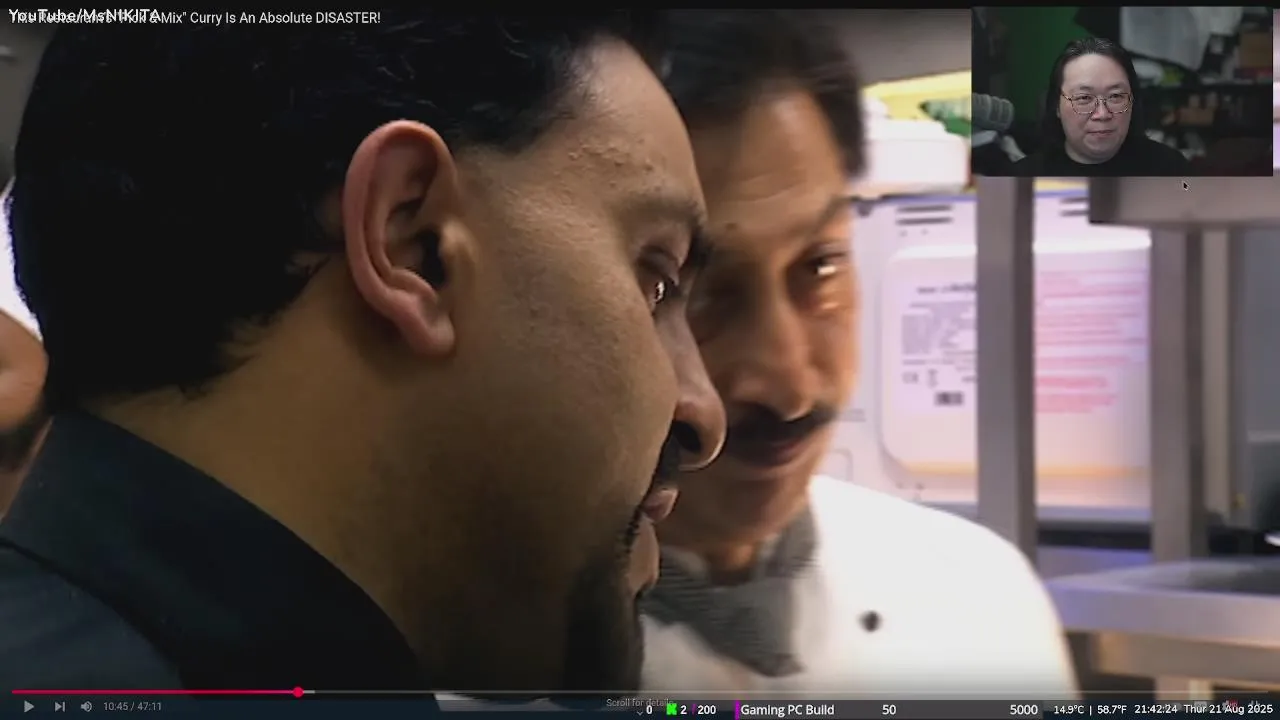The width and height of the screenshot is (1280, 720).
Task: Click the streamer webcam overlay
Action: click(x=1122, y=91)
